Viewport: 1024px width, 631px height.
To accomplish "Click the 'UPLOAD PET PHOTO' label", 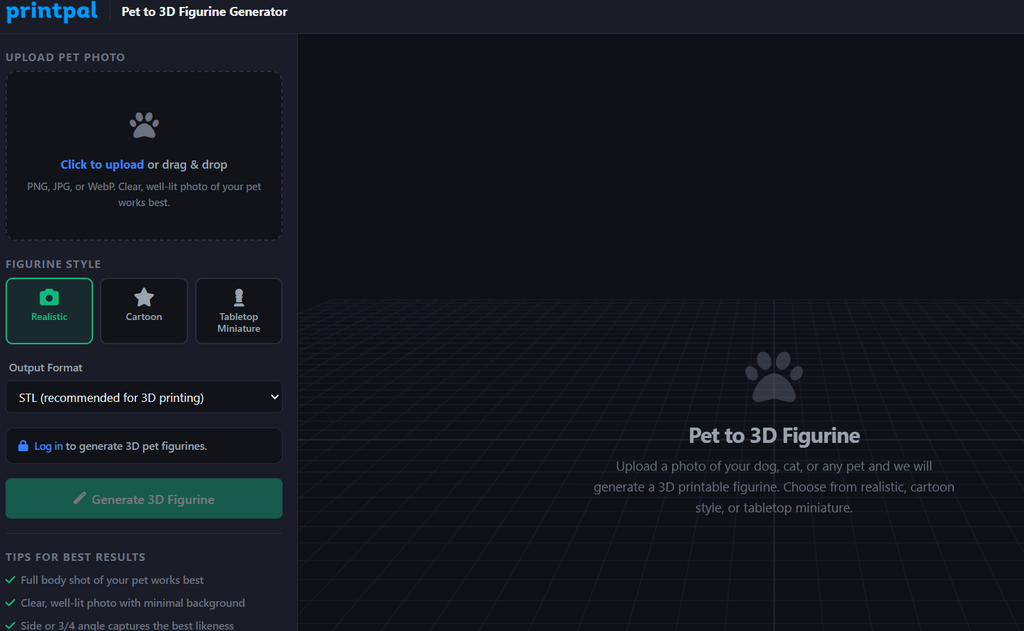I will point(65,57).
